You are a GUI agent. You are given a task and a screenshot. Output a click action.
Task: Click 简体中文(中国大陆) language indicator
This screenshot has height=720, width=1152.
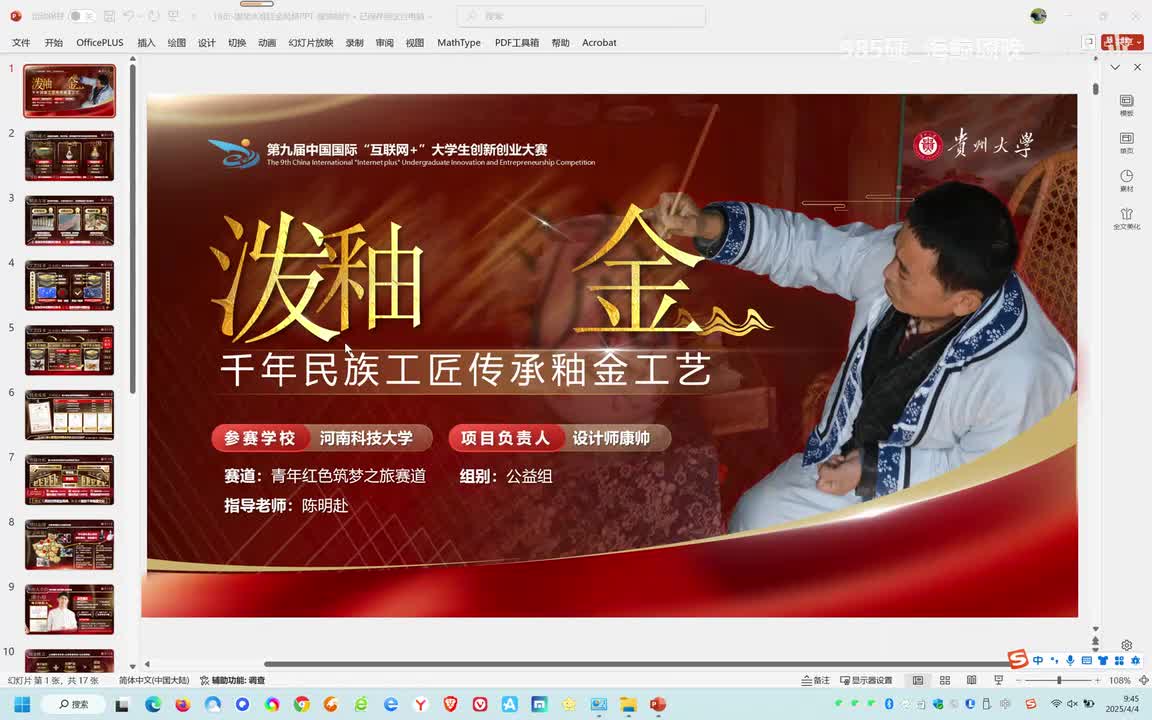[154, 680]
